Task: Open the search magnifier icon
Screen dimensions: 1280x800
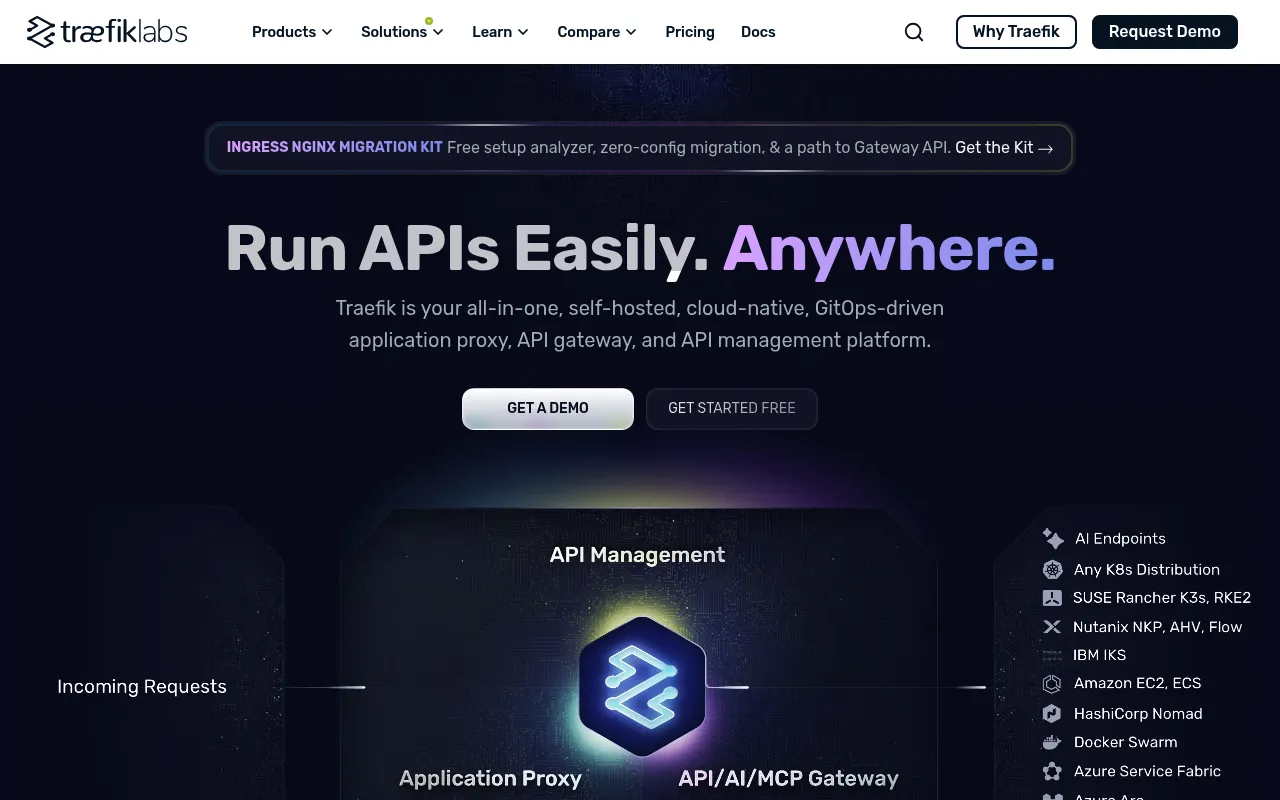Action: point(914,32)
